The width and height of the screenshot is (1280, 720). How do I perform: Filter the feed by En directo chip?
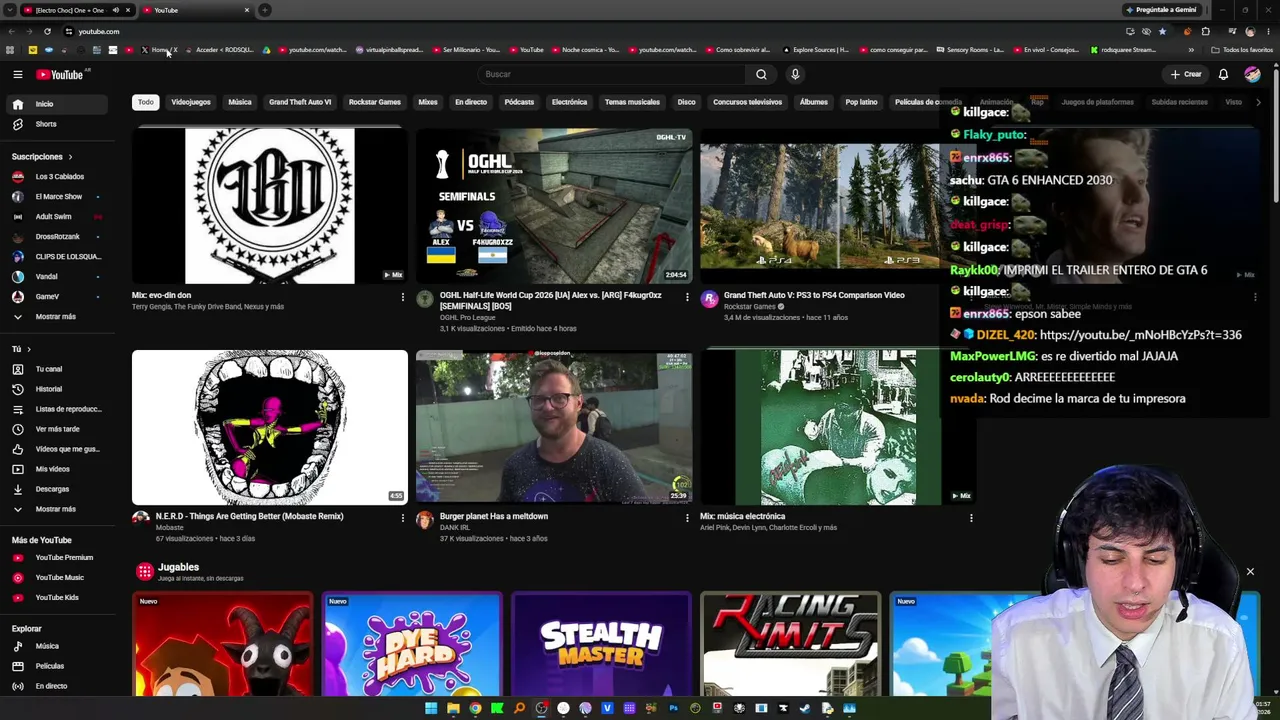[x=471, y=102]
